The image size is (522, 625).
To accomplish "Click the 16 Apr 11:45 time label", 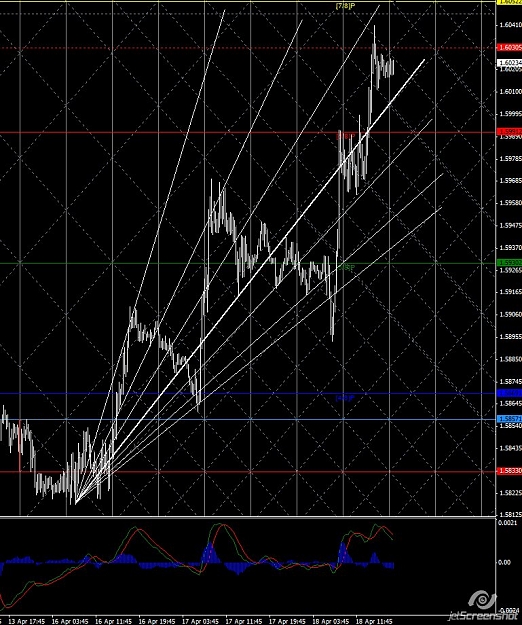I will tap(114, 621).
